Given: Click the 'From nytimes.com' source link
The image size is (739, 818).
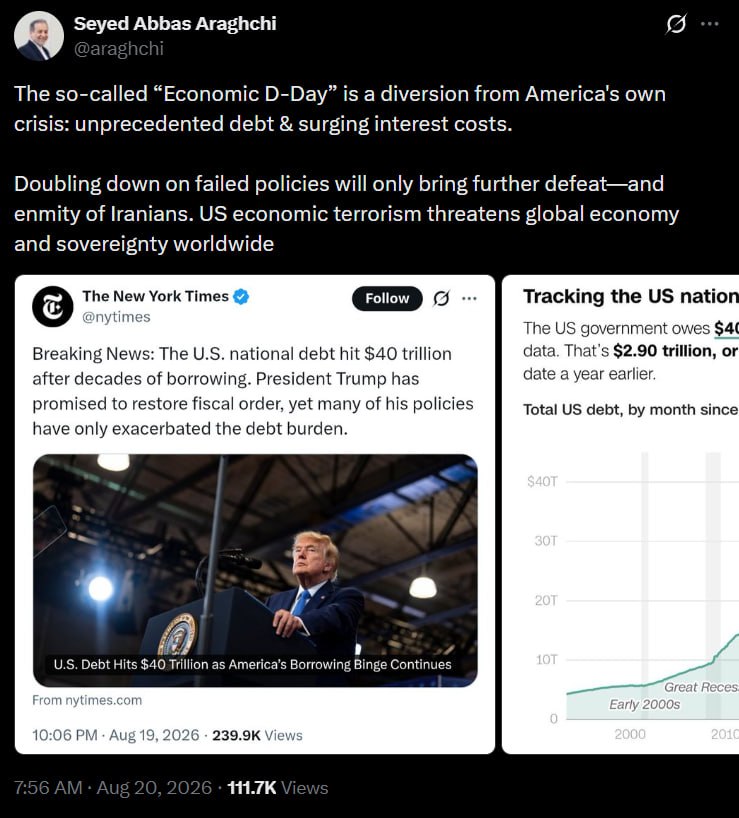Looking at the screenshot, I should (87, 700).
